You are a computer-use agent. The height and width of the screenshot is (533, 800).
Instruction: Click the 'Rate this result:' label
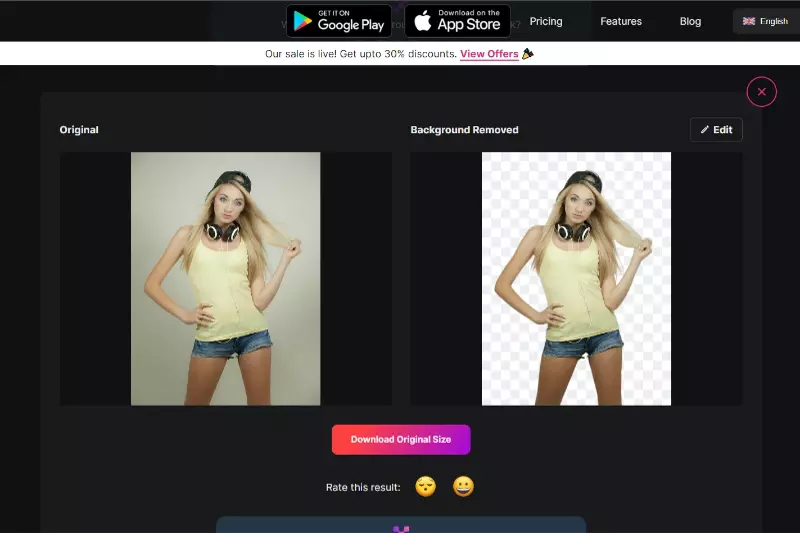(363, 487)
